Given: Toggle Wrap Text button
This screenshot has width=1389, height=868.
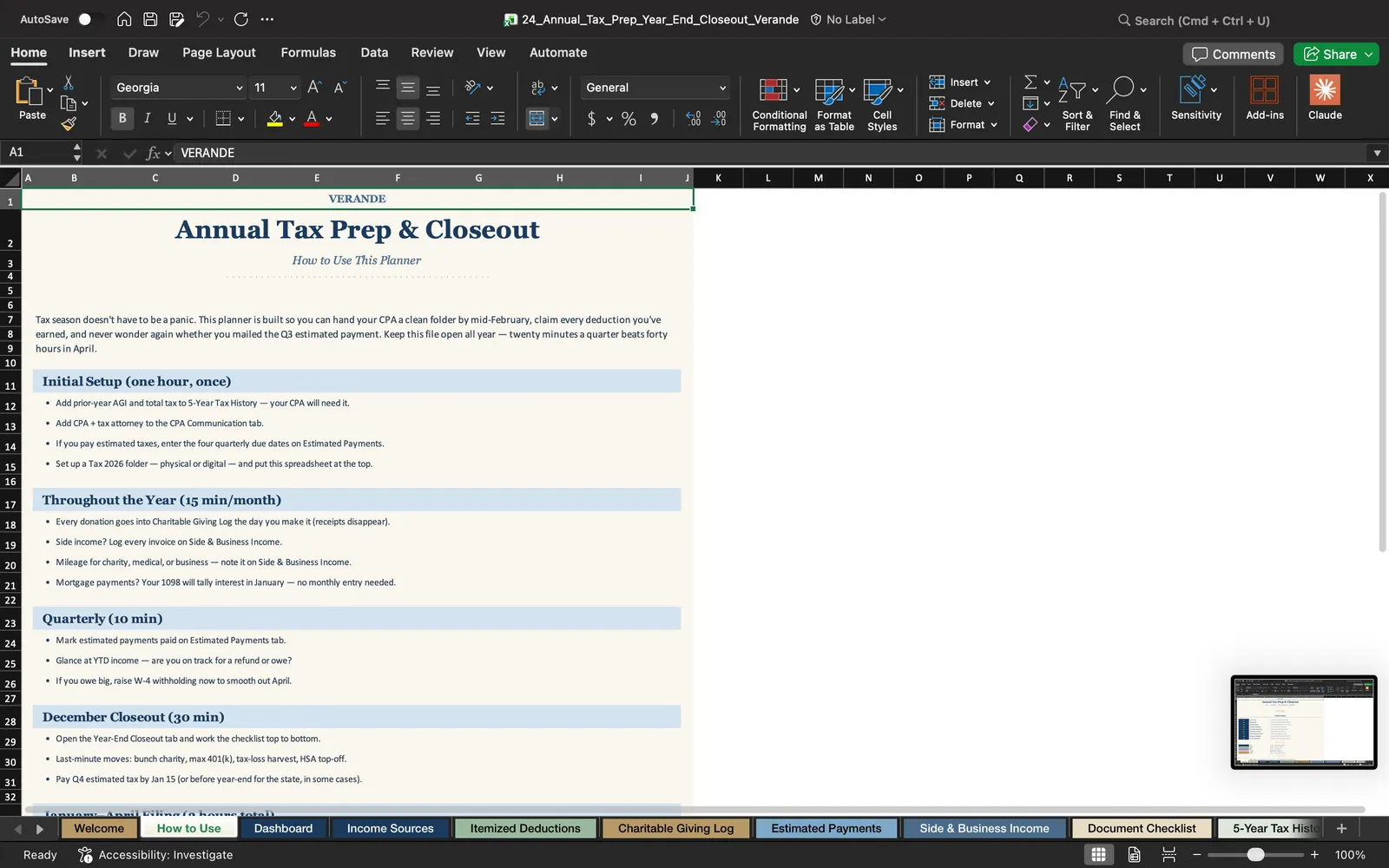Looking at the screenshot, I should pyautogui.click(x=537, y=88).
